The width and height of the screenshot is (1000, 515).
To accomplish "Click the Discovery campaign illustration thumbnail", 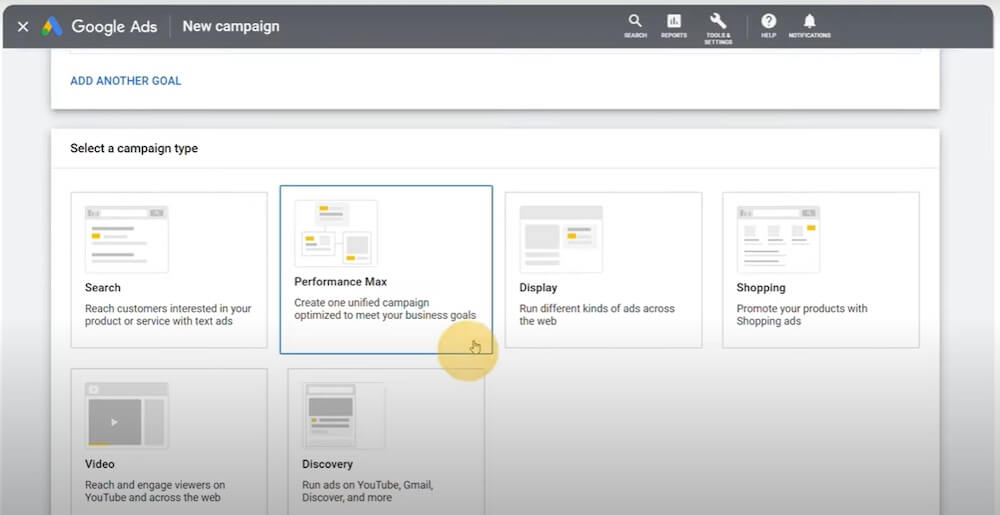I will pyautogui.click(x=344, y=416).
